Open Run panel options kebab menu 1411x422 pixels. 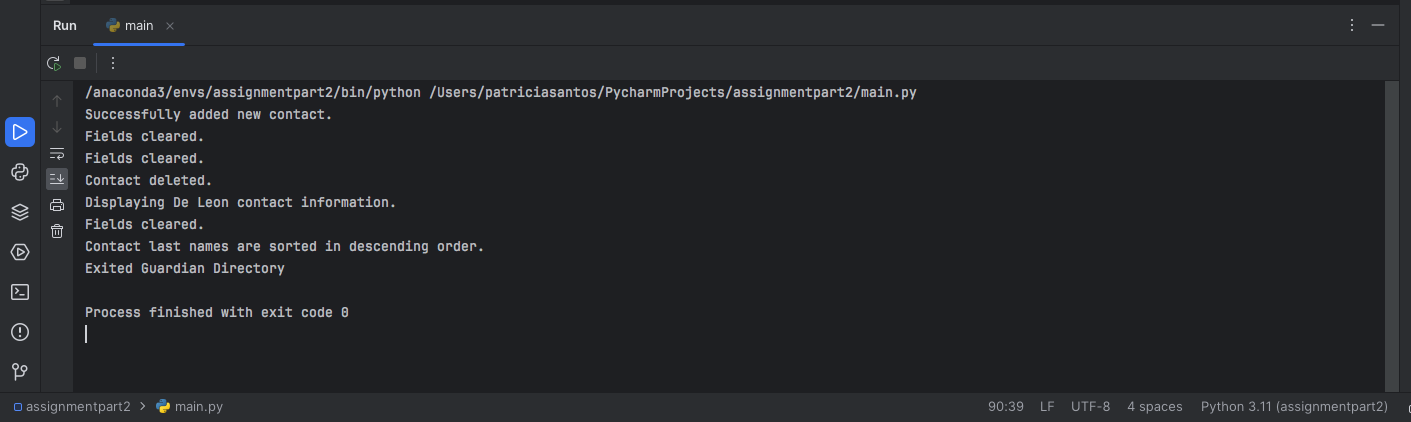(1352, 26)
